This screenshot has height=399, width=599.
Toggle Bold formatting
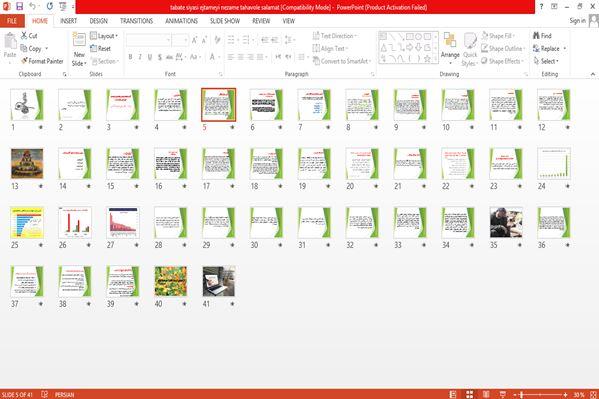(x=130, y=57)
